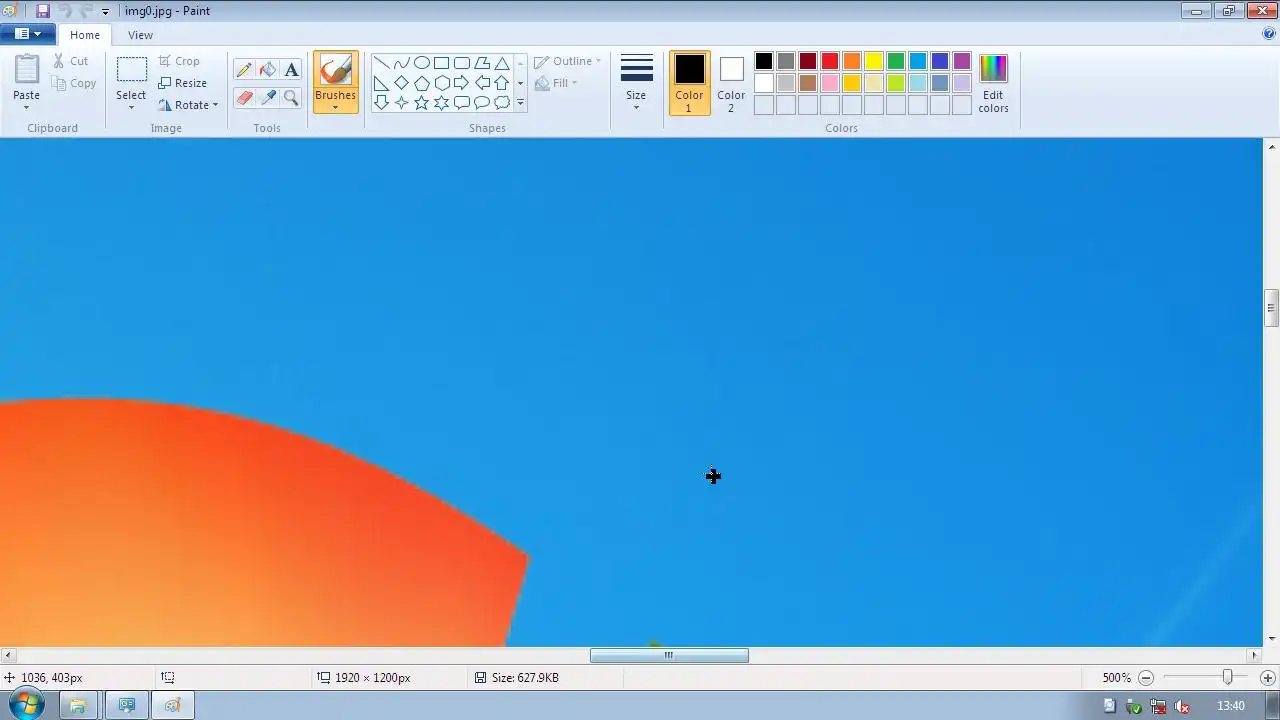
Task: Open the Paint application menu button
Action: [x=27, y=34]
